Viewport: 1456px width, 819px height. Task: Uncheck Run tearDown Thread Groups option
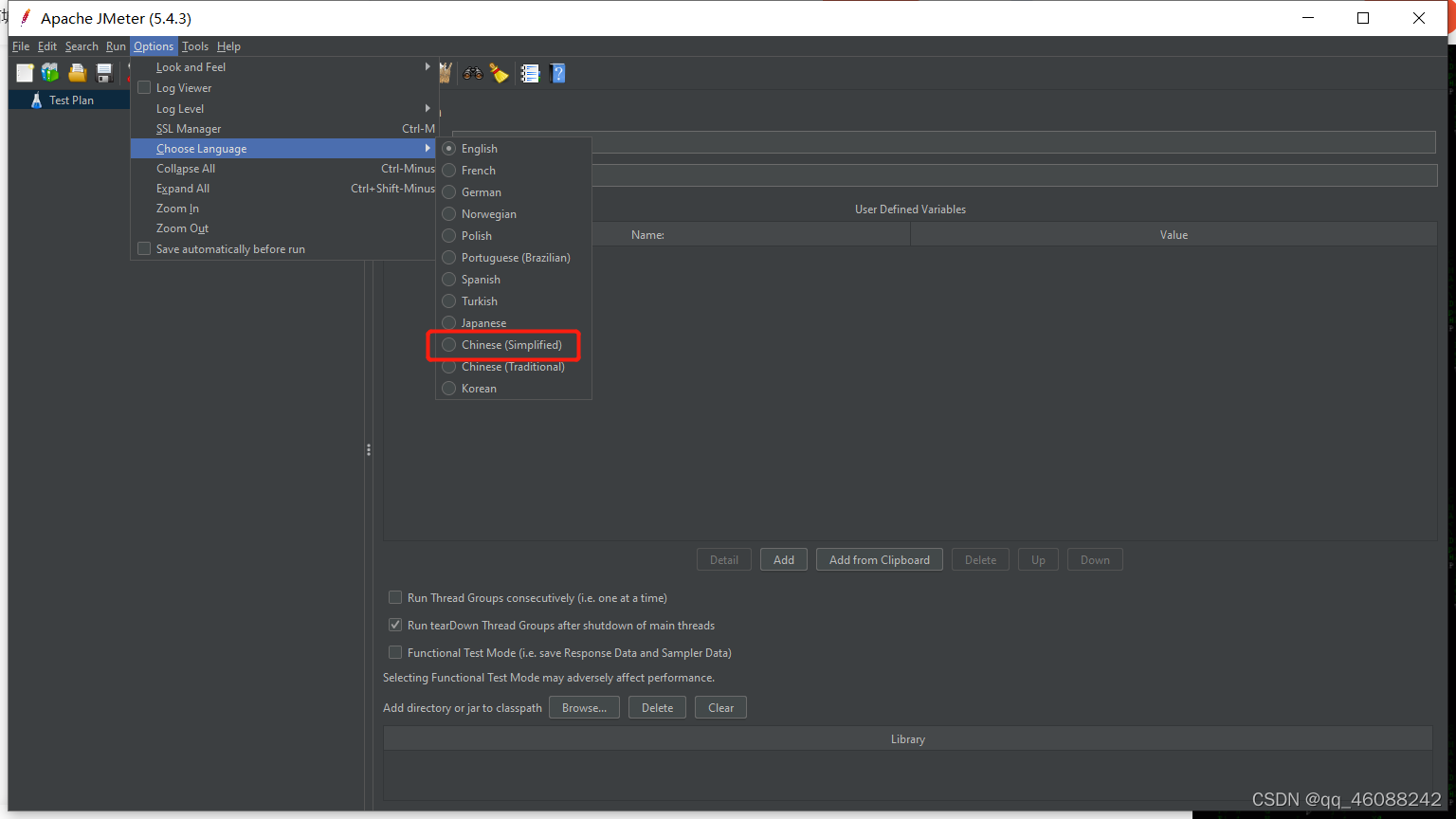(x=395, y=625)
